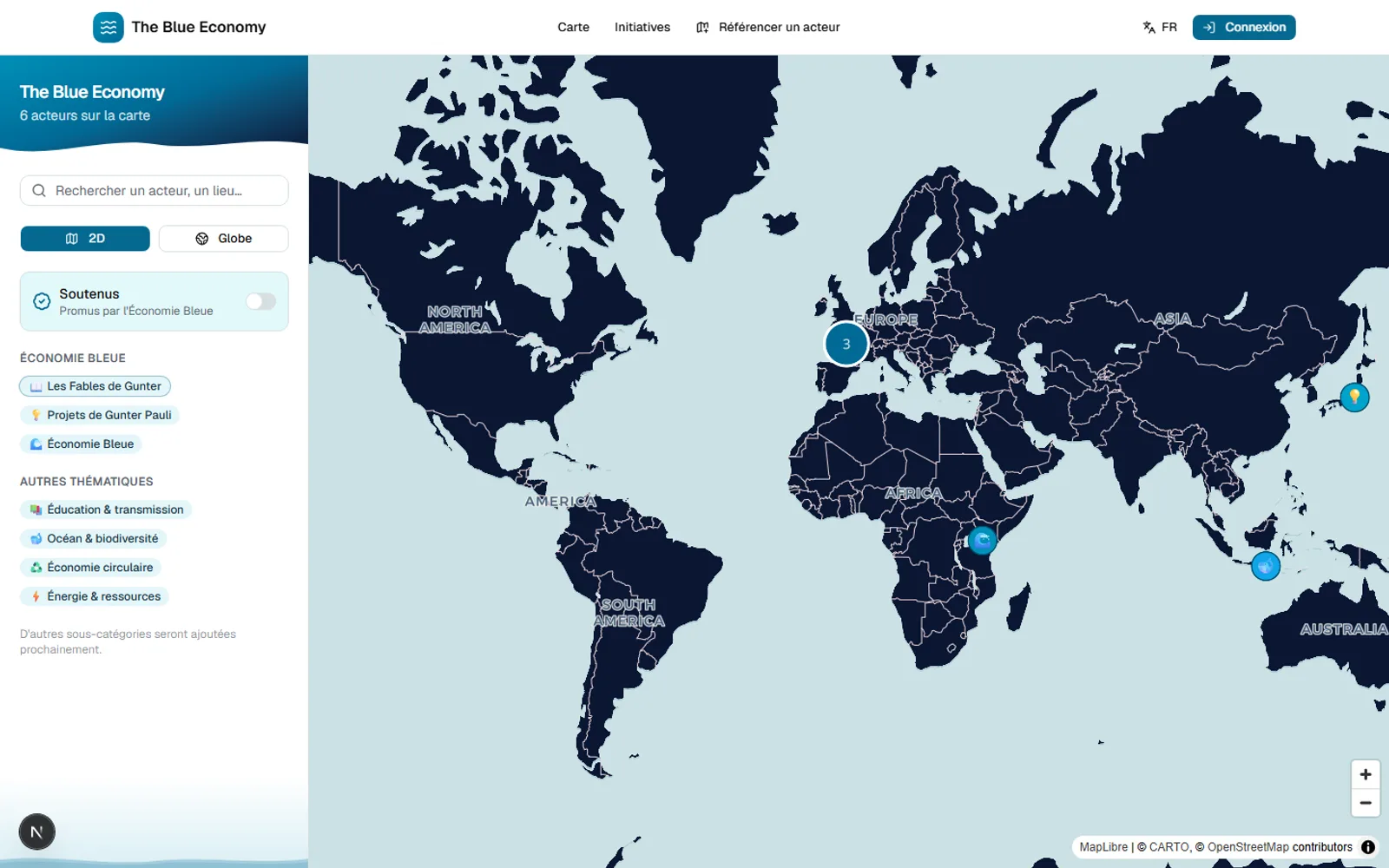The image size is (1389, 868).
Task: Click the search field Rechercher un acteur
Action: pyautogui.click(x=155, y=190)
